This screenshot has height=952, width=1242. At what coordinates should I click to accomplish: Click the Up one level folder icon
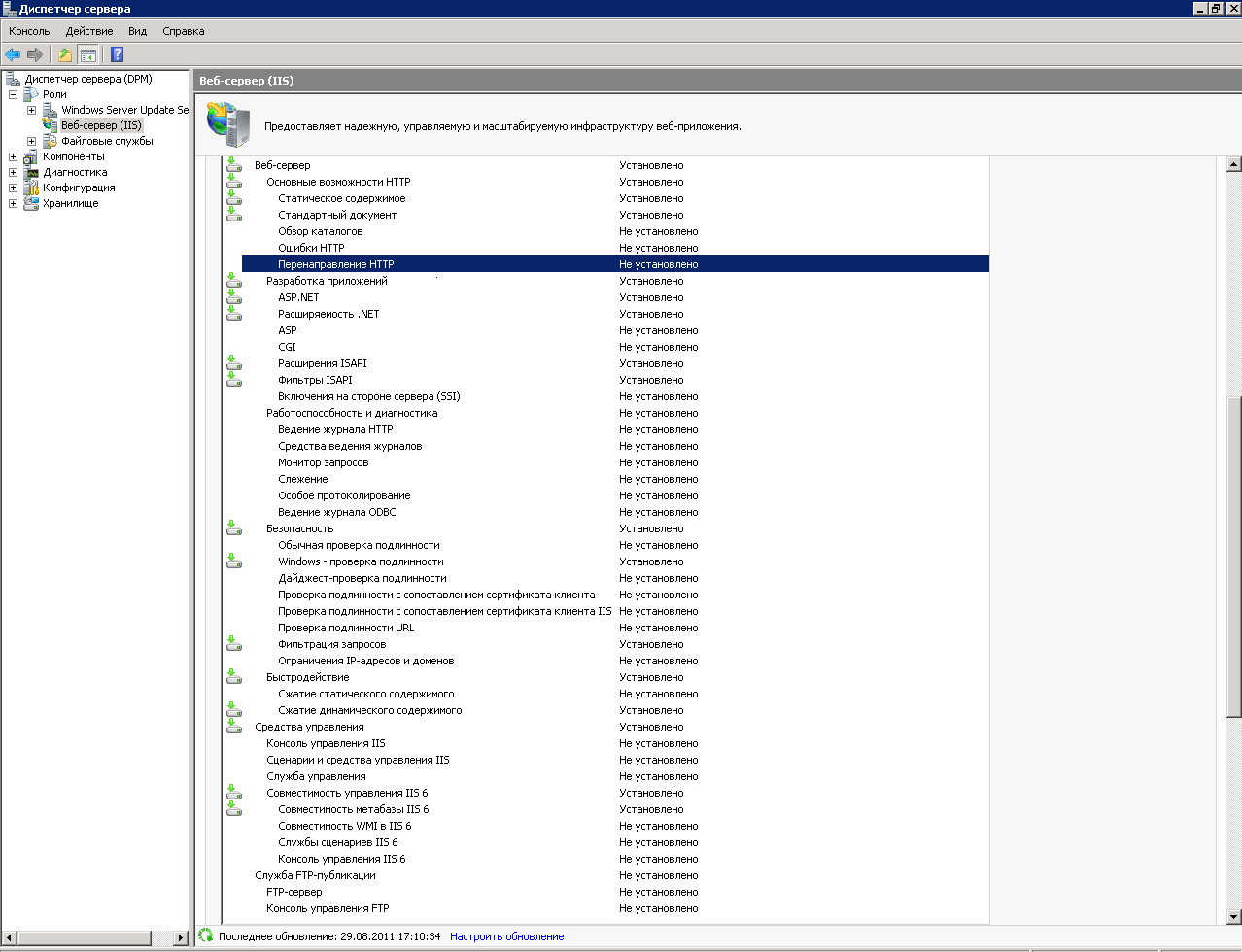(65, 54)
